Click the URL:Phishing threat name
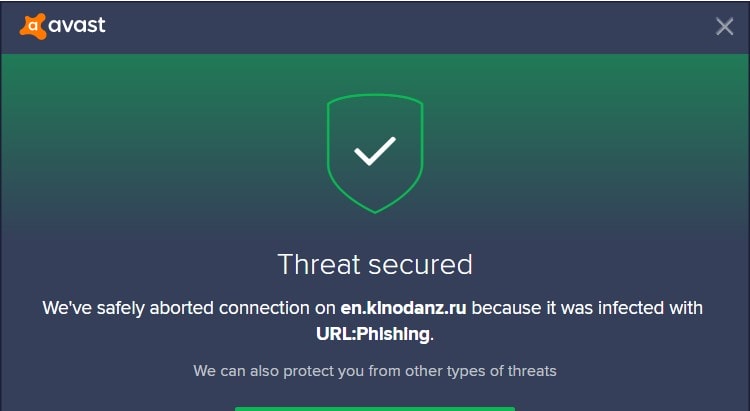 (373, 333)
